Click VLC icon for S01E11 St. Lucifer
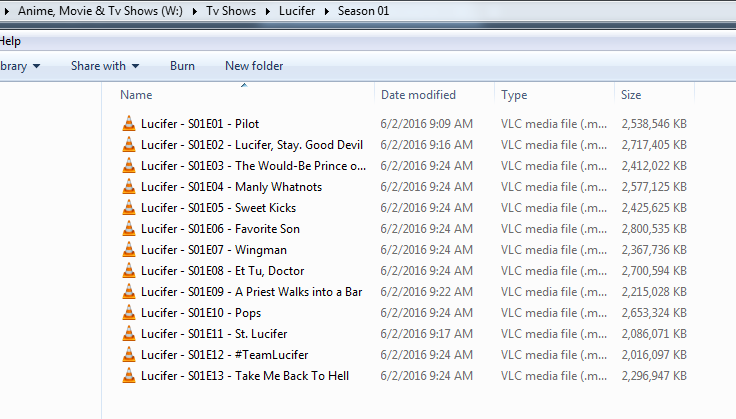 point(129,334)
